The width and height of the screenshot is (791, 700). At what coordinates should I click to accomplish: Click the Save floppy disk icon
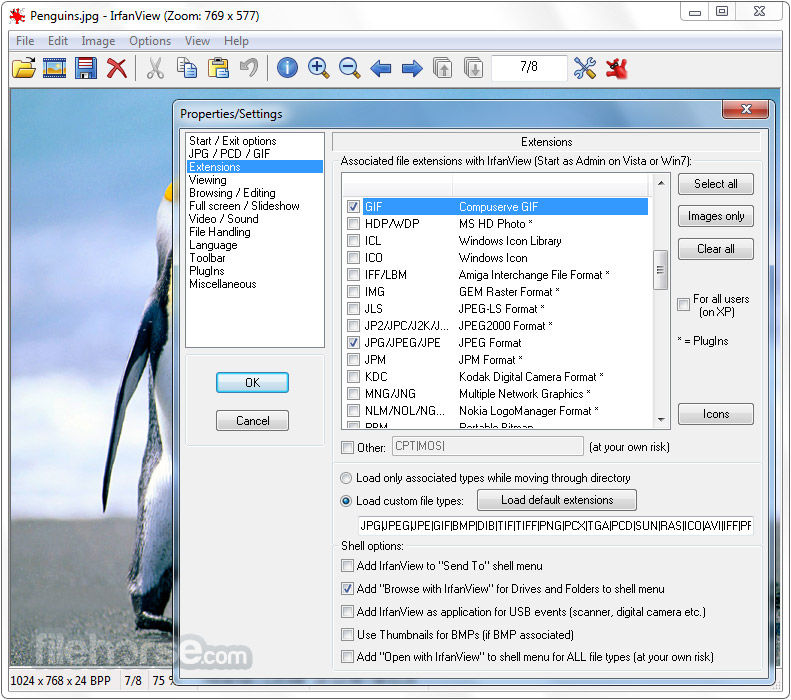(x=86, y=68)
